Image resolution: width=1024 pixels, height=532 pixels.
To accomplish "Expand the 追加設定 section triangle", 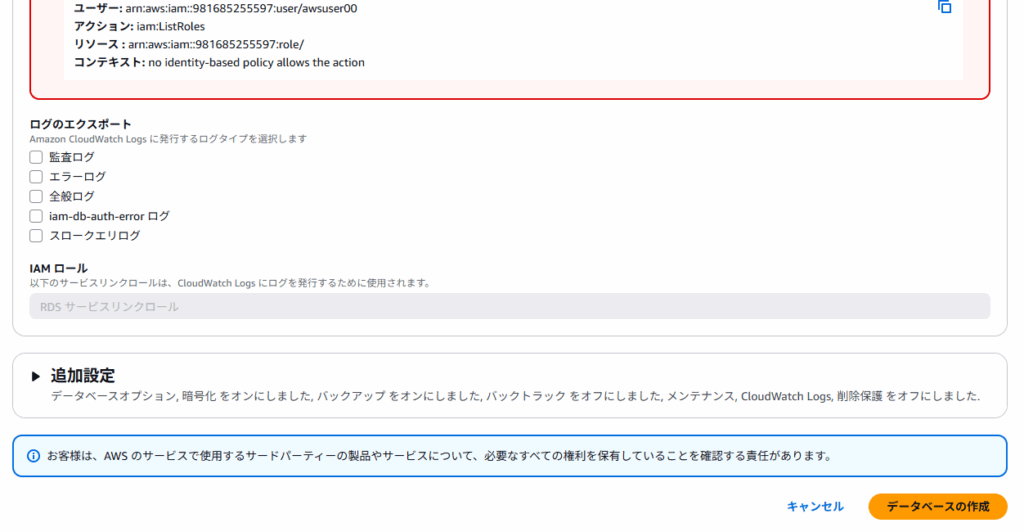I will [x=35, y=376].
